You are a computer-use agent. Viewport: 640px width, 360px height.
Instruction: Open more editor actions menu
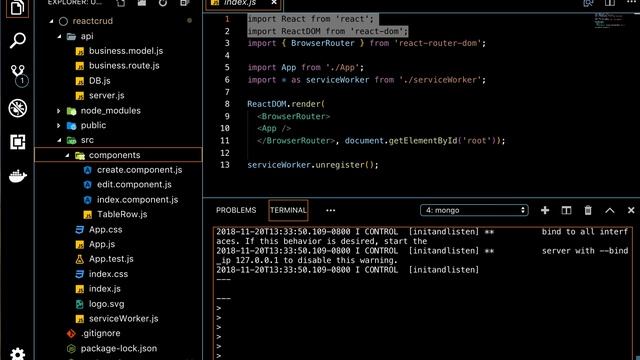coord(631,2)
